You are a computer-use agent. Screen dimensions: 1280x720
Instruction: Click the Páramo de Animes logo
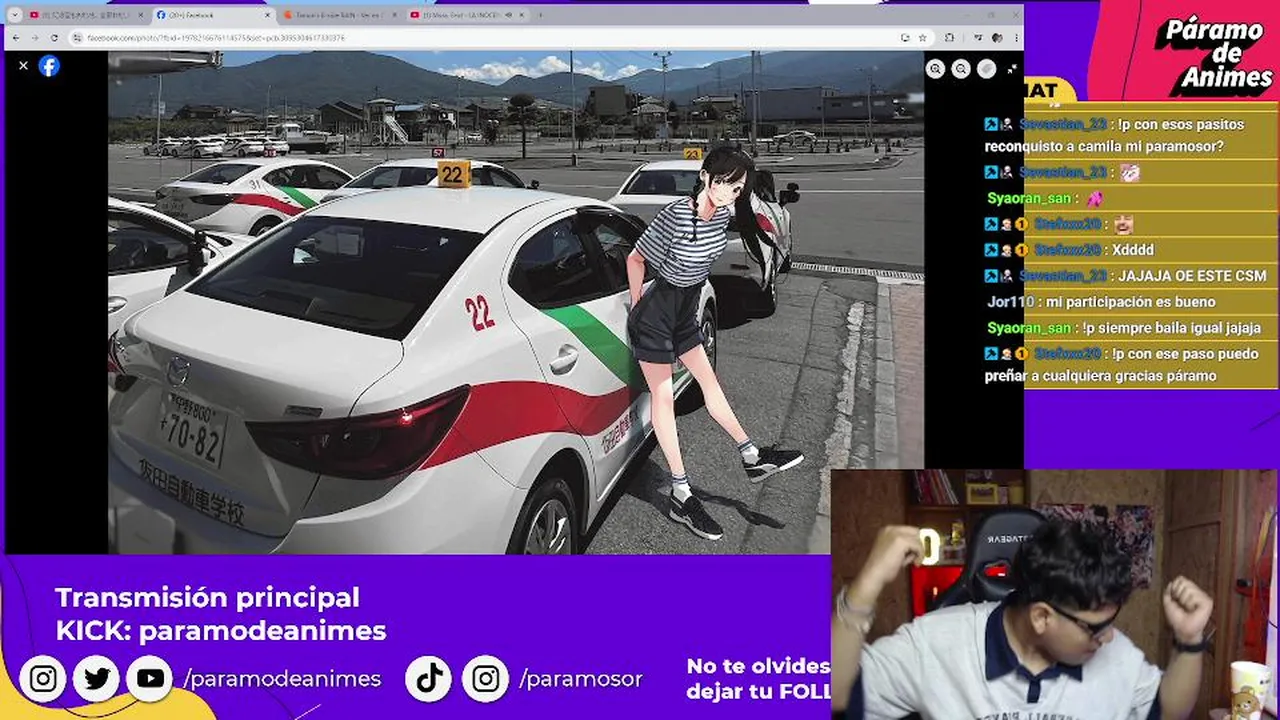(1215, 57)
